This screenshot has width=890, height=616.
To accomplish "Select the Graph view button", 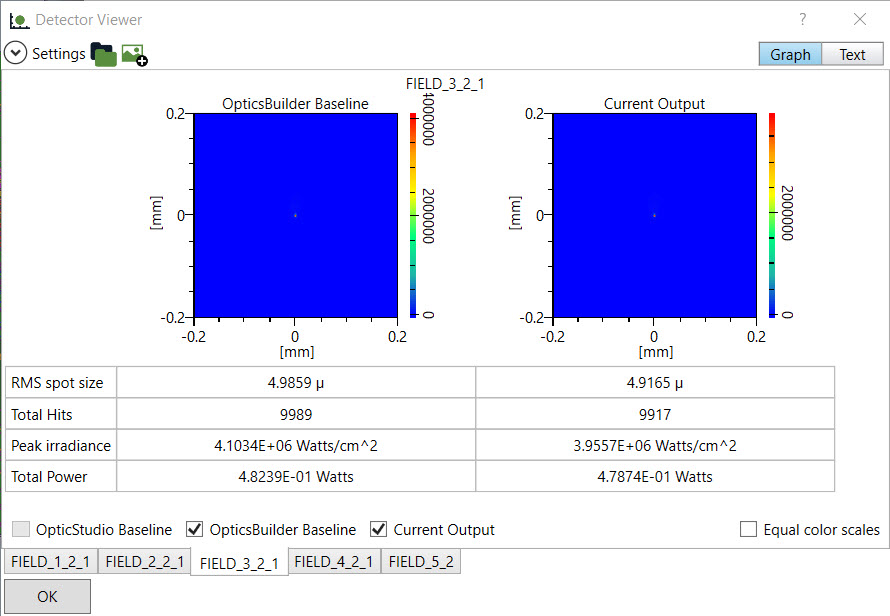I will coord(790,55).
